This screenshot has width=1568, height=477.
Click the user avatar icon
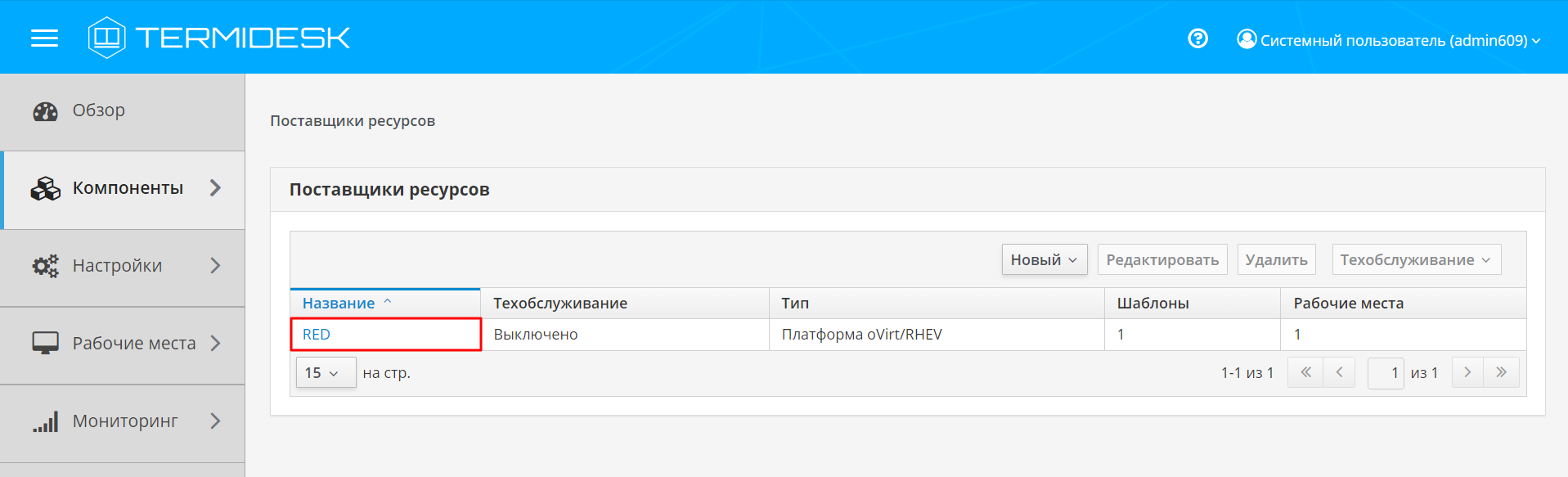pyautogui.click(x=1247, y=39)
